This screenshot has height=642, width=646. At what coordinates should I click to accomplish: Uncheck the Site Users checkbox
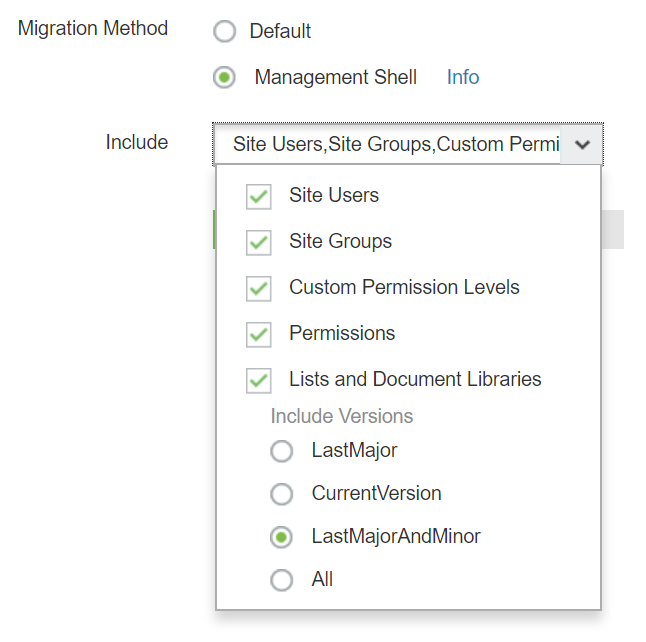[259, 196]
